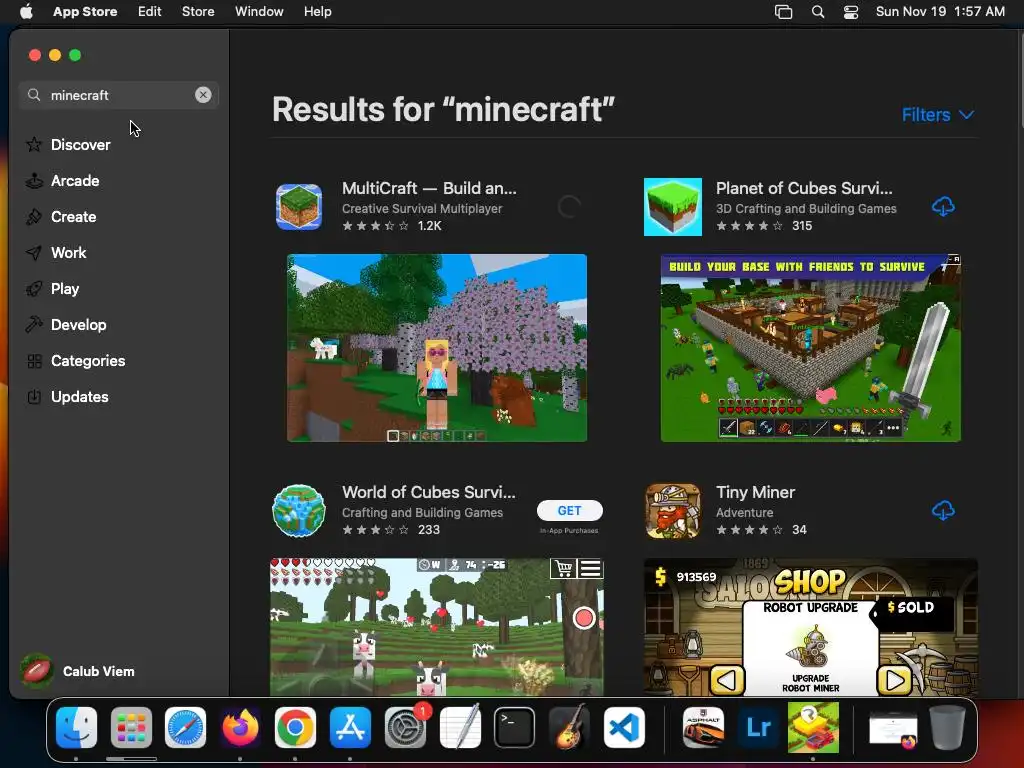Open the Edit menu
This screenshot has height=768, width=1024.
(150, 12)
